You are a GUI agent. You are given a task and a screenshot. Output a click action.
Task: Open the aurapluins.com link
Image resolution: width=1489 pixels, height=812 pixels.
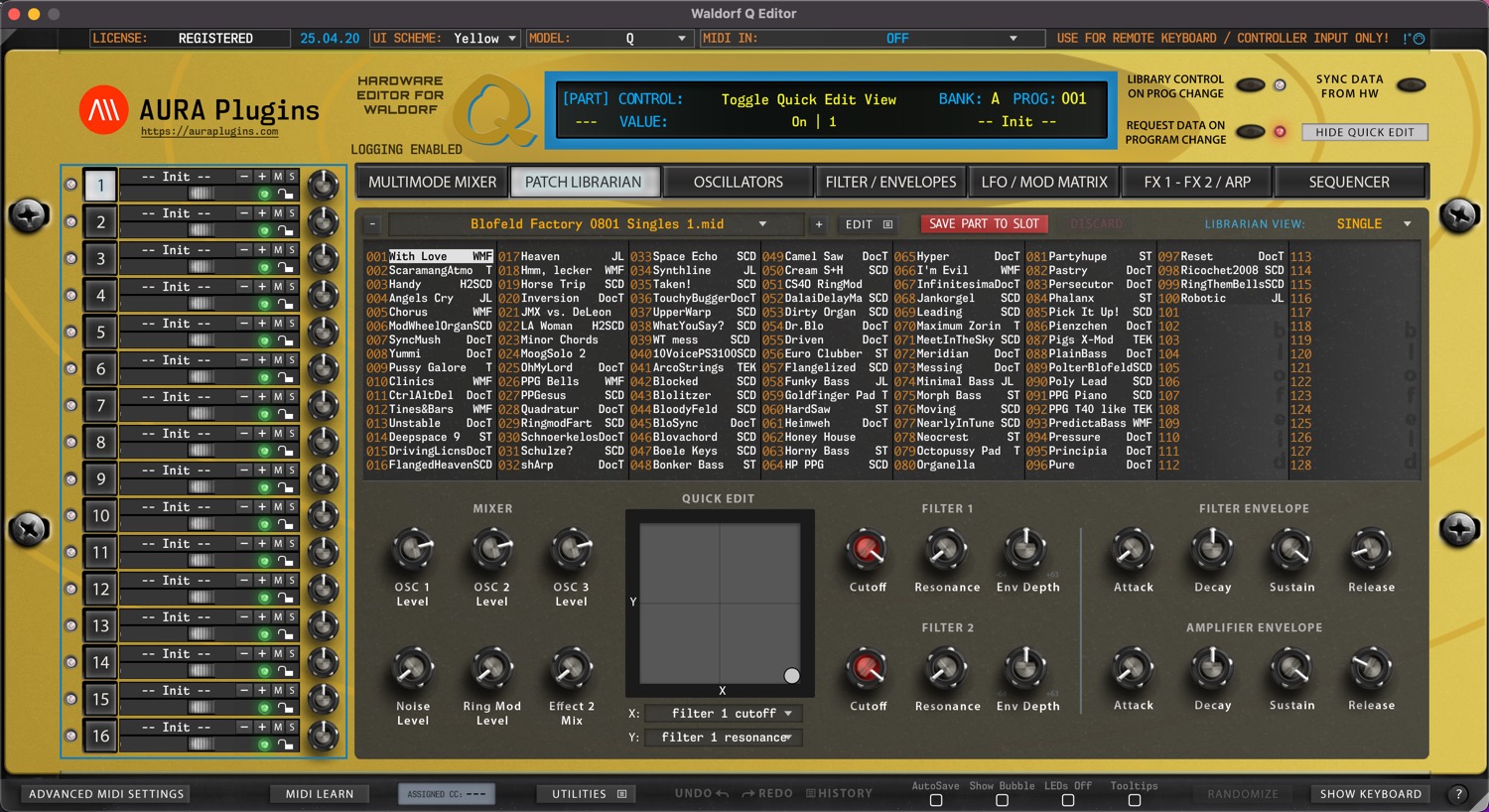click(209, 131)
